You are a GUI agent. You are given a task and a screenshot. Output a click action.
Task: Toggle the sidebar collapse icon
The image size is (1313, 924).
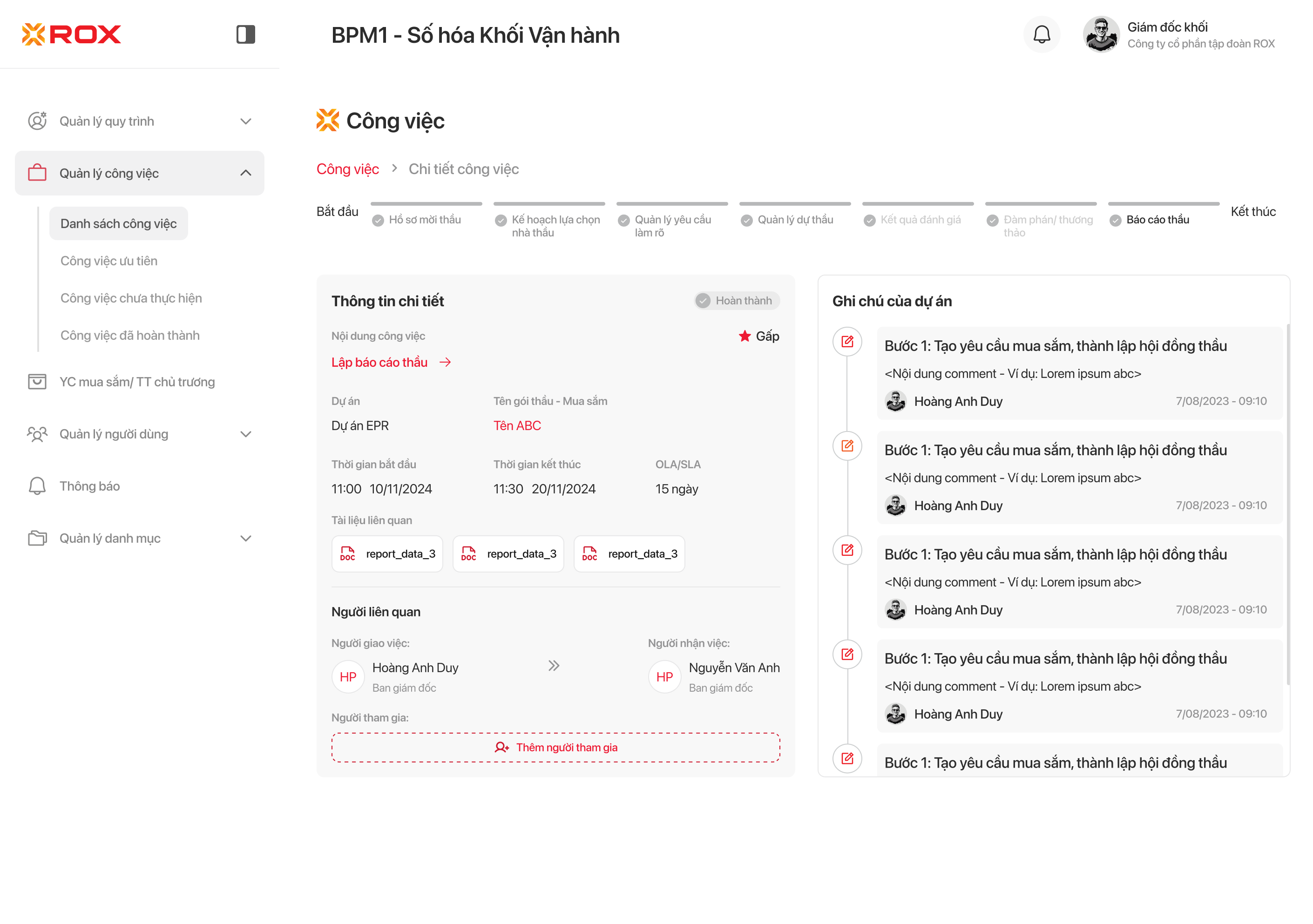tap(245, 34)
